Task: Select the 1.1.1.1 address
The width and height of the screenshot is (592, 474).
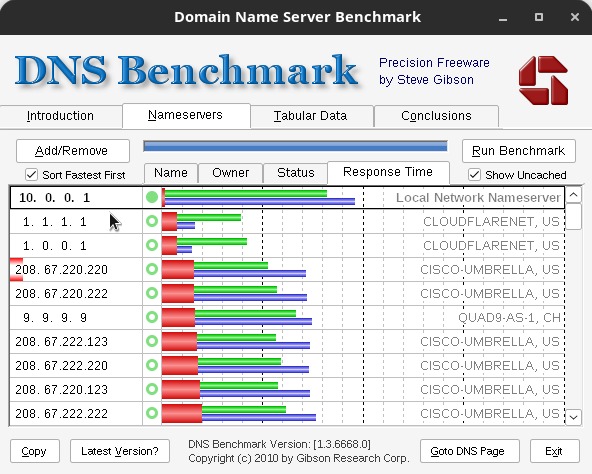Action: point(55,222)
